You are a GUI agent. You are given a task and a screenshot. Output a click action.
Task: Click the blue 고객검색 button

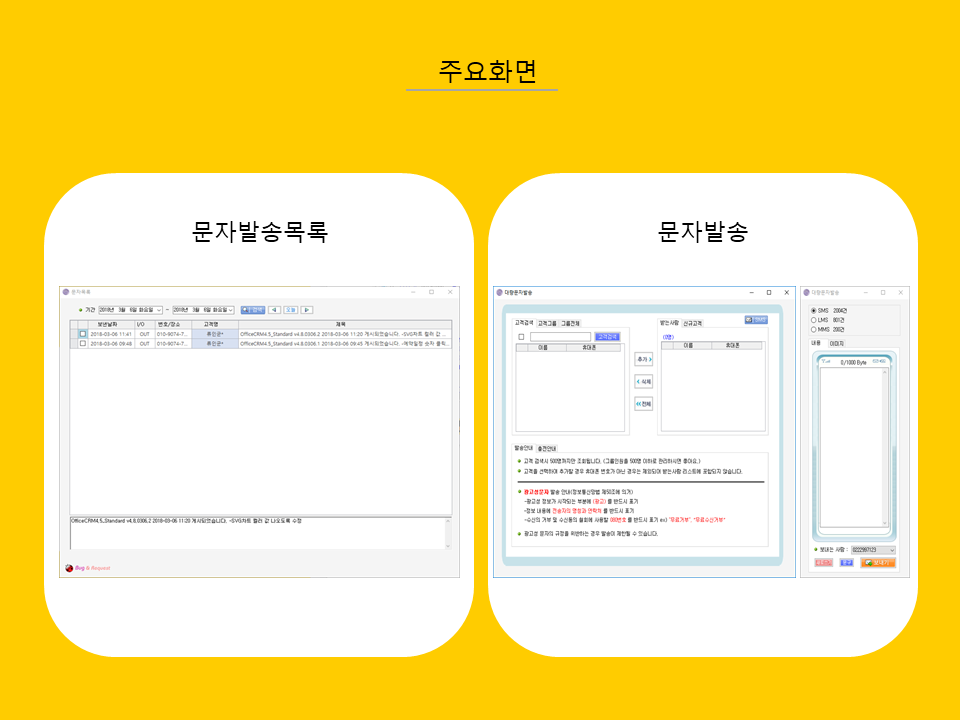pyautogui.click(x=607, y=337)
